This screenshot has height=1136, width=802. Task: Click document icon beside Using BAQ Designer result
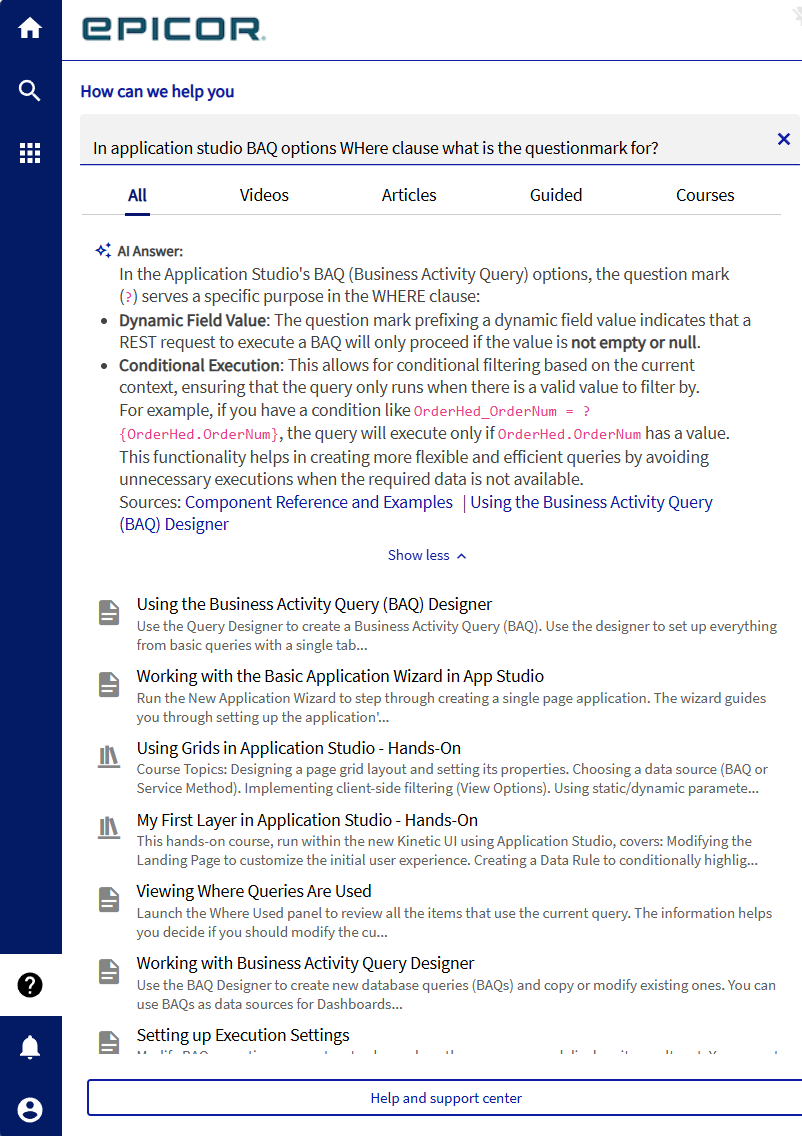109,612
